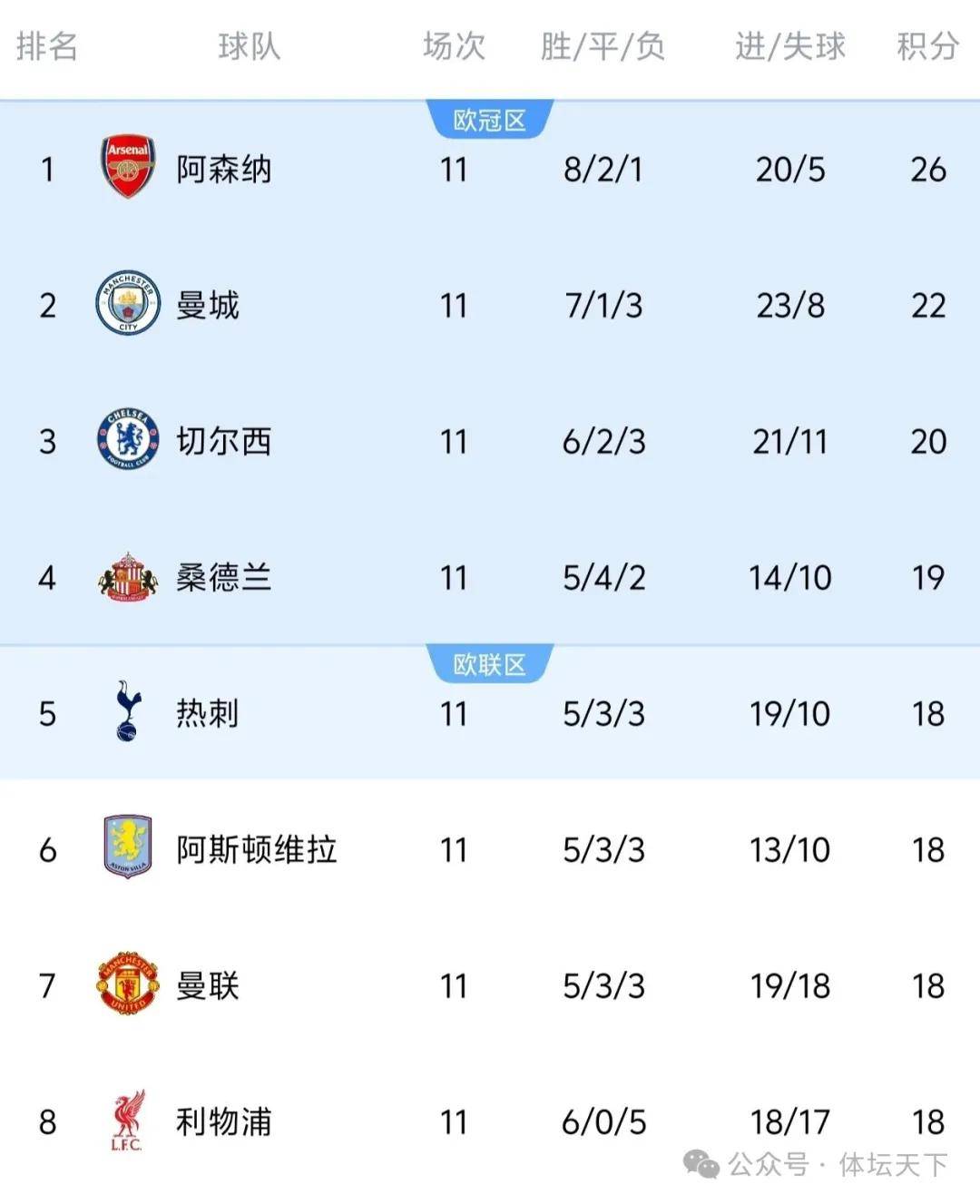
Task: Select the 积分 column header
Action: coord(927,46)
